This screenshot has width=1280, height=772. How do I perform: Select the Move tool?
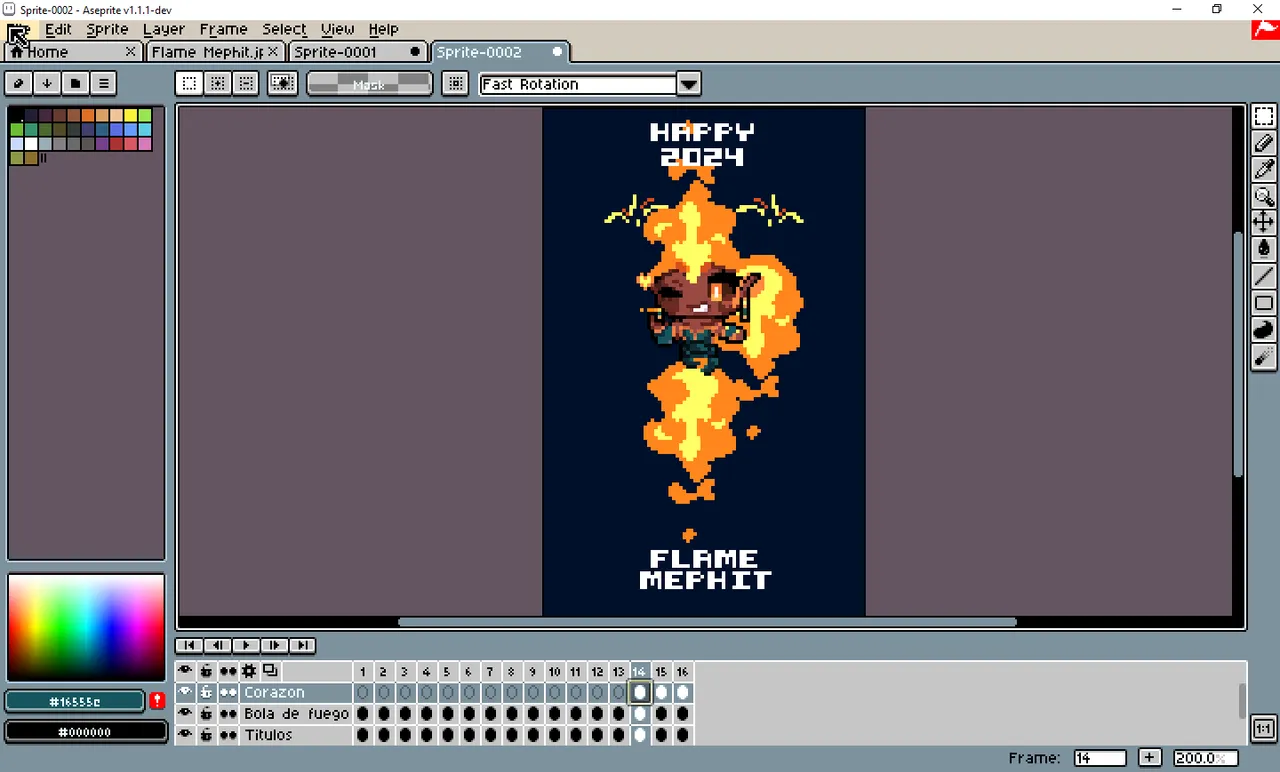tap(1264, 222)
